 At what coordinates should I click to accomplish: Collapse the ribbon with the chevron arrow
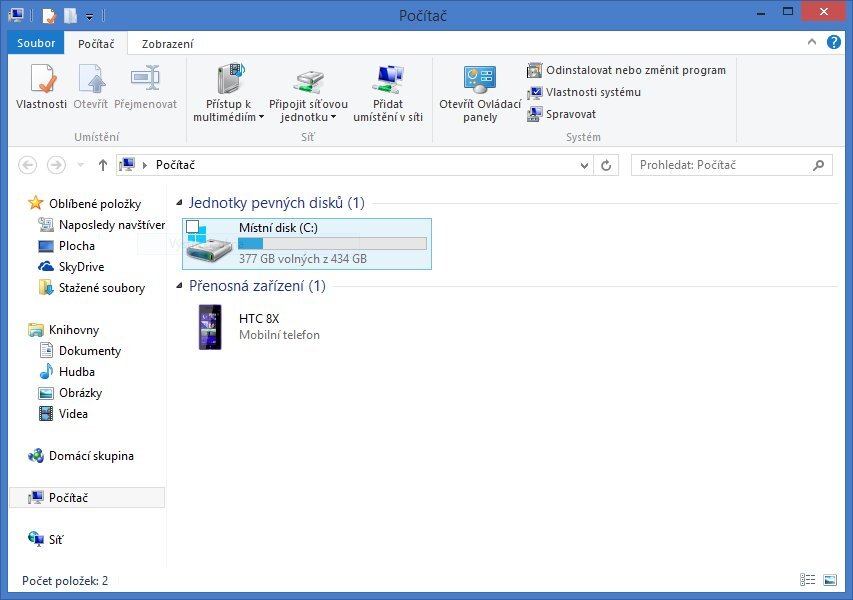[813, 43]
